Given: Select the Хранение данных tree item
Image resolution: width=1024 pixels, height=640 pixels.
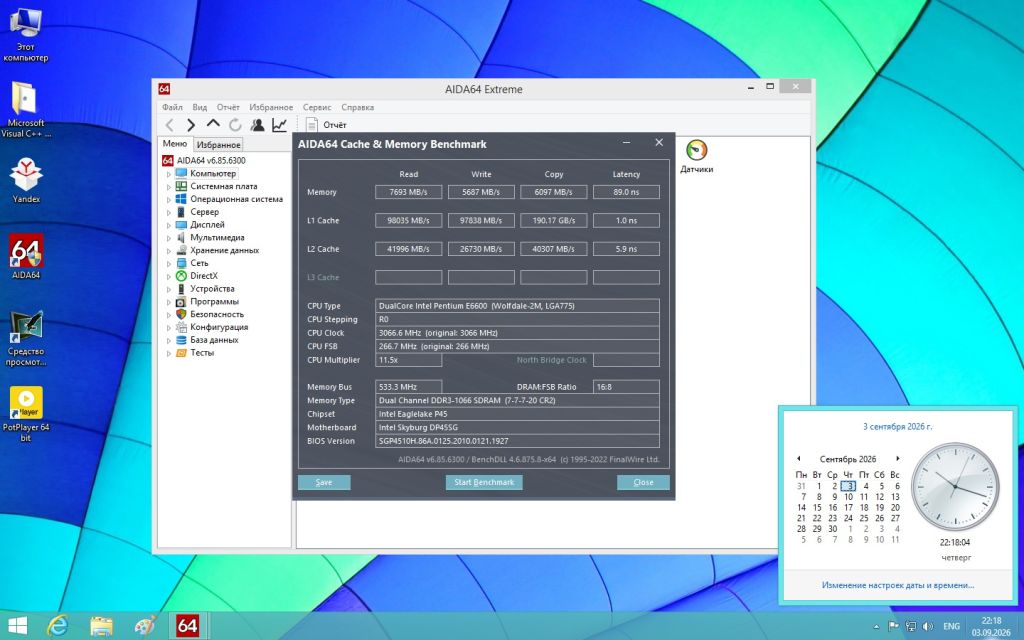Looking at the screenshot, I should [x=225, y=250].
